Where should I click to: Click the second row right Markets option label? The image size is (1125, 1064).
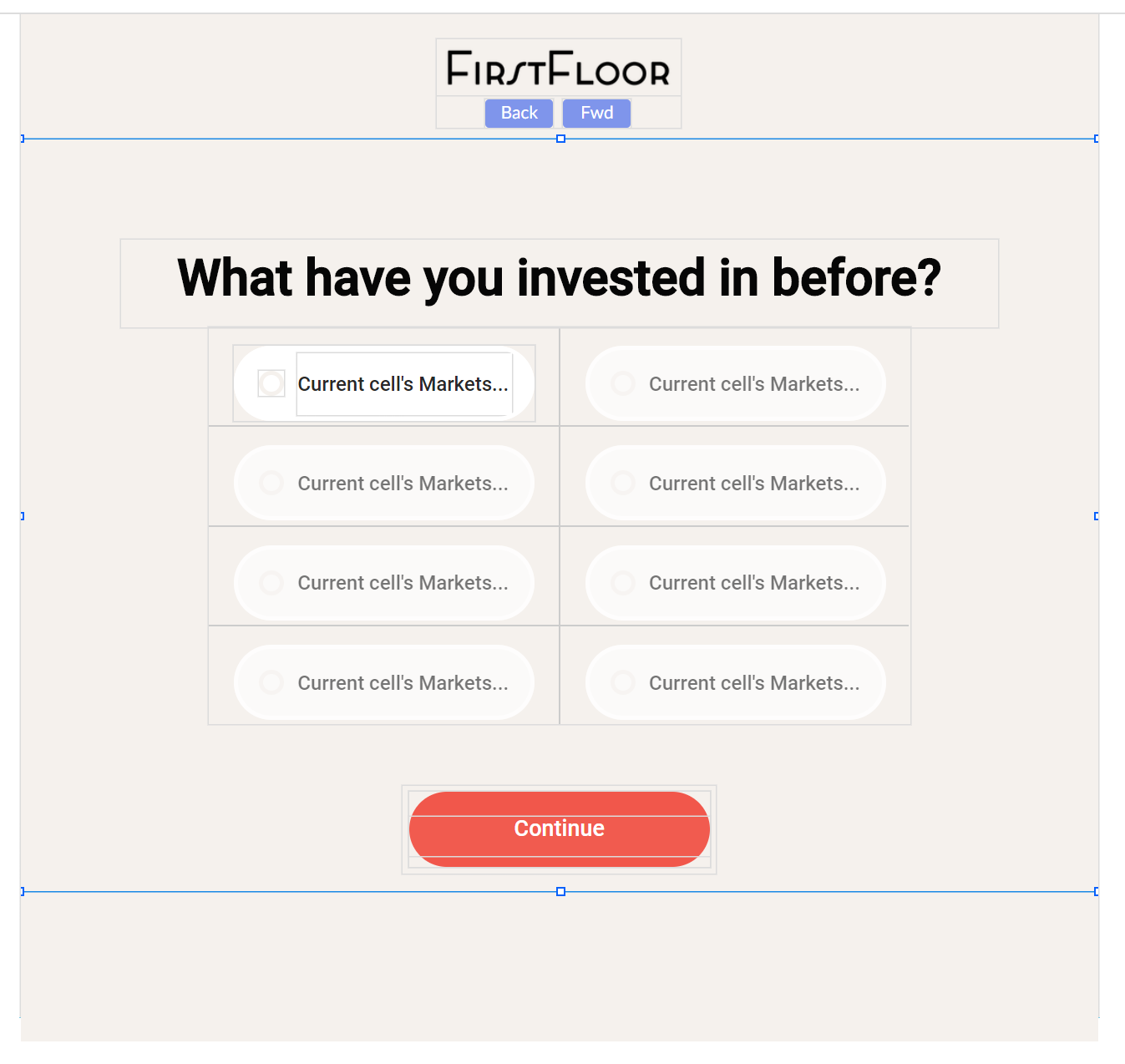click(x=754, y=484)
